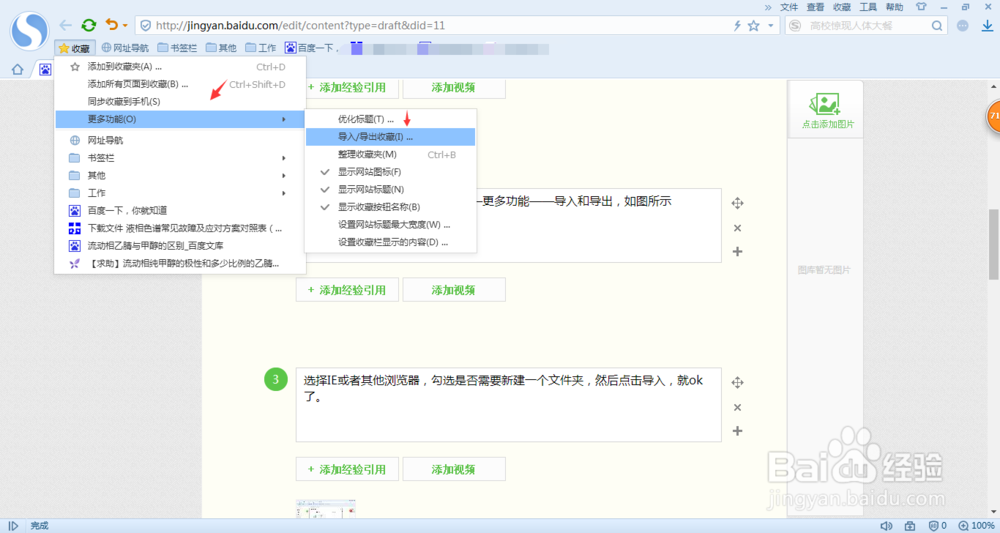Open 网址导航 on bookmarks bar

125,48
